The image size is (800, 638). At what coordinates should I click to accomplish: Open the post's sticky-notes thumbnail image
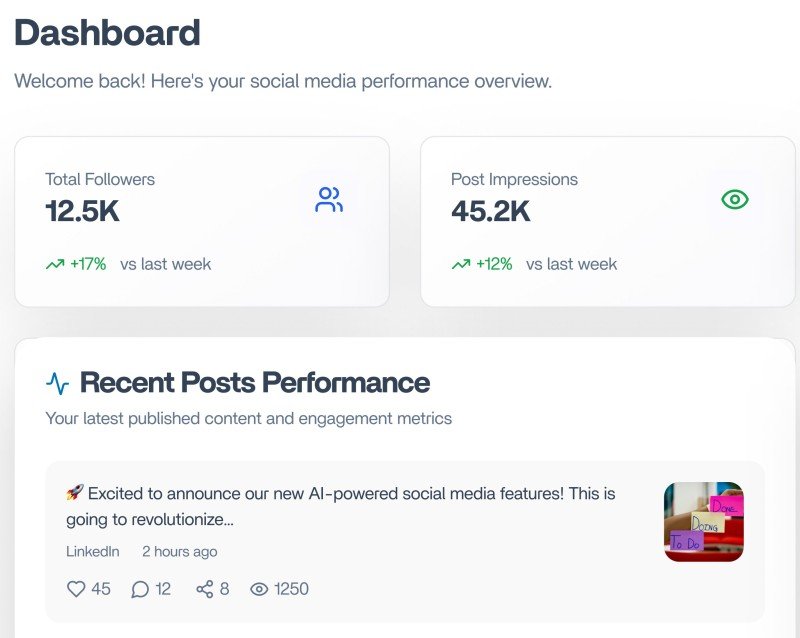(704, 522)
